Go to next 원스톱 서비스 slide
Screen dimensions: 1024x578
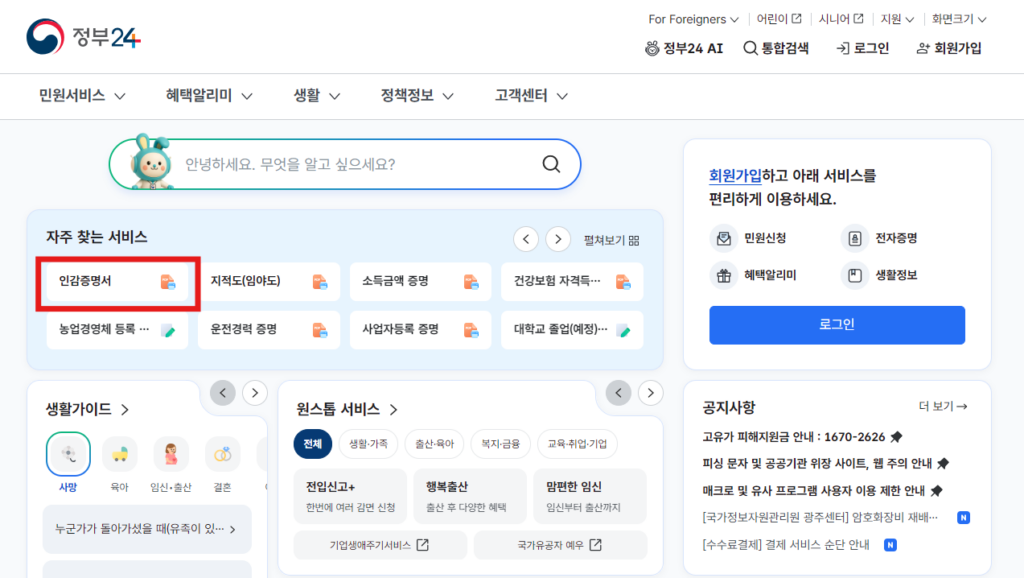[650, 393]
